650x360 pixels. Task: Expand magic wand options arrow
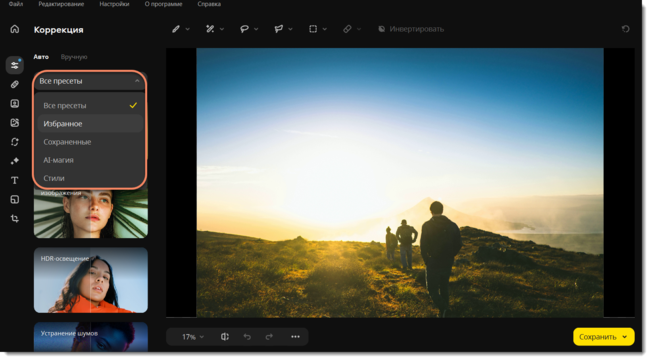point(222,29)
